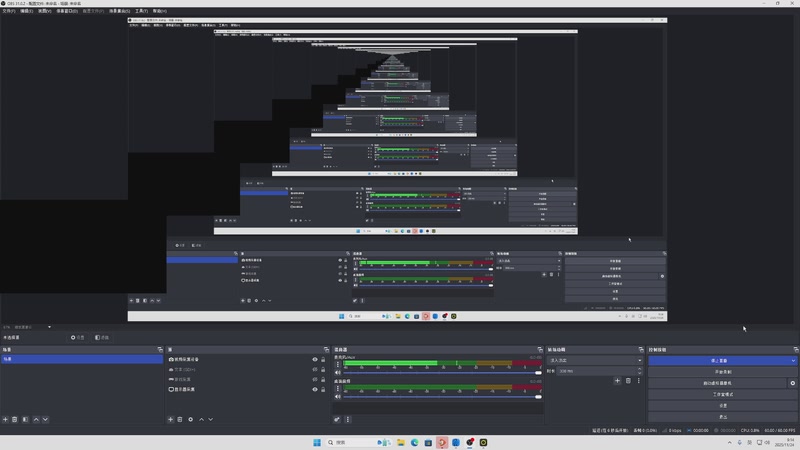This screenshot has width=800, height=450.
Task: Move source down arrow in Sources dock
Action: [x=211, y=419]
